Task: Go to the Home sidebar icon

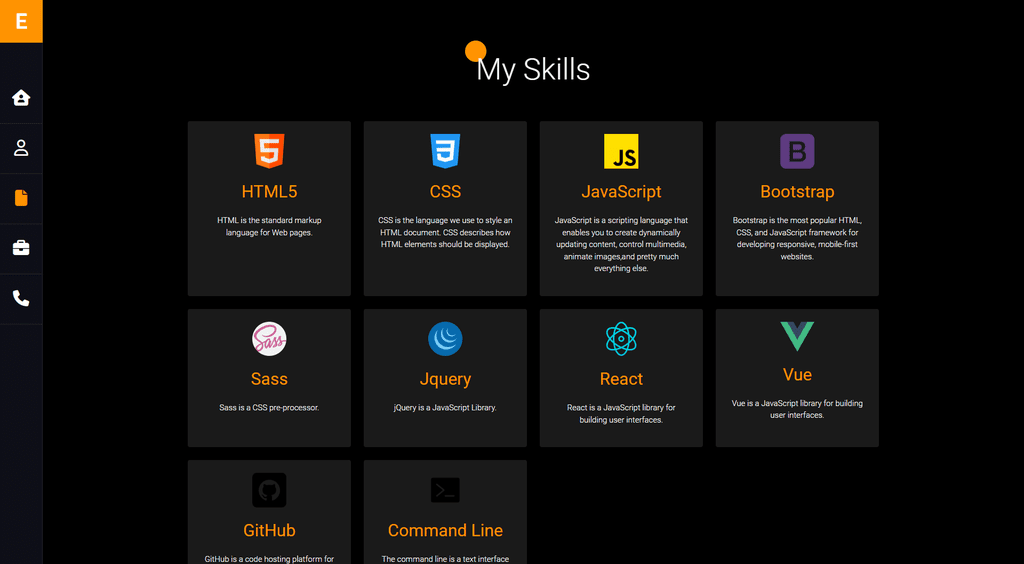Action: 21,98
